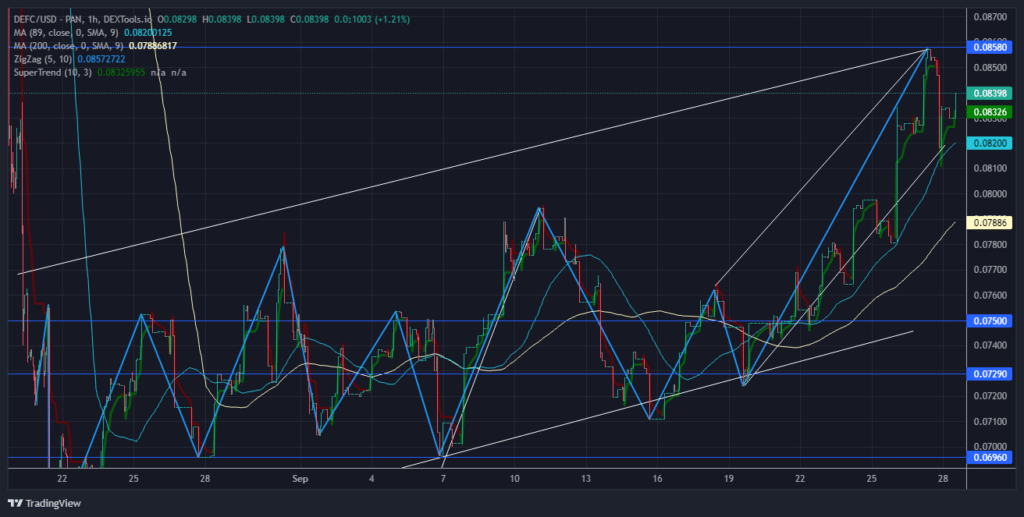The image size is (1024, 517).
Task: Click the 0.07400 price axis tick
Action: (x=989, y=345)
